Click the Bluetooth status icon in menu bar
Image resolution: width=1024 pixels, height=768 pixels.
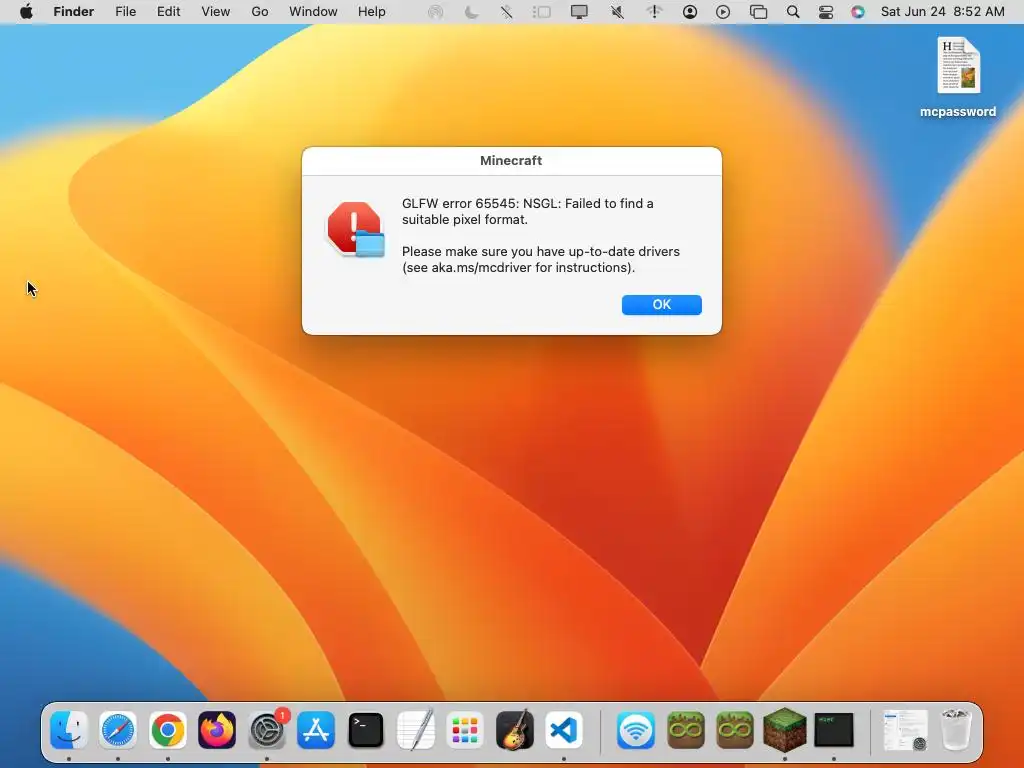pos(506,12)
